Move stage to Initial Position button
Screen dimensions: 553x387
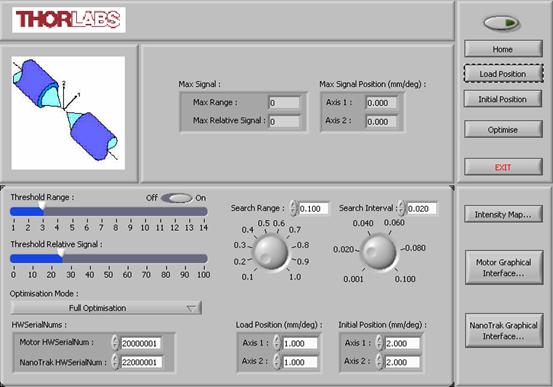[x=503, y=99]
